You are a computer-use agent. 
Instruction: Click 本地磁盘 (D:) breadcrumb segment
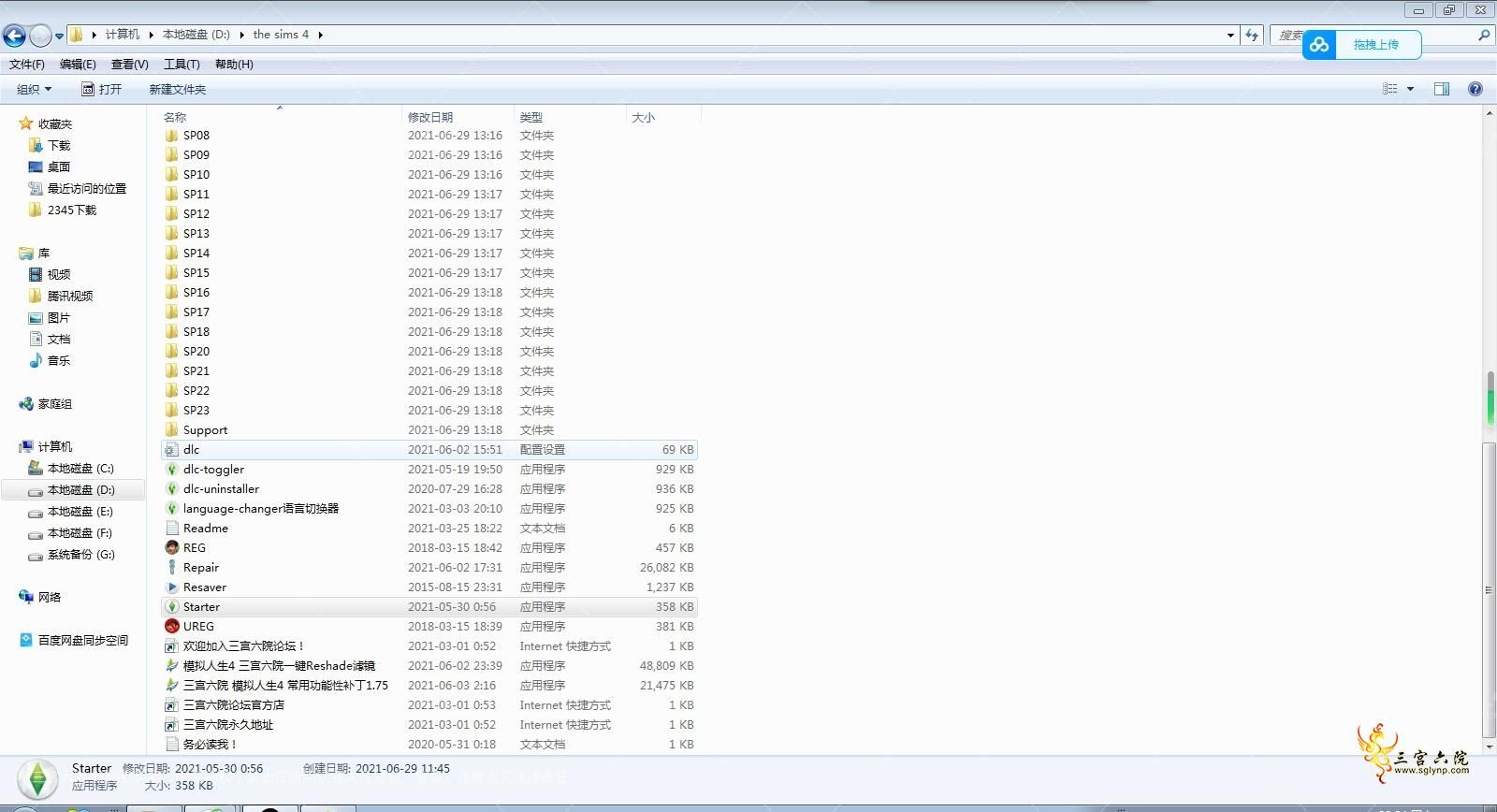[196, 35]
